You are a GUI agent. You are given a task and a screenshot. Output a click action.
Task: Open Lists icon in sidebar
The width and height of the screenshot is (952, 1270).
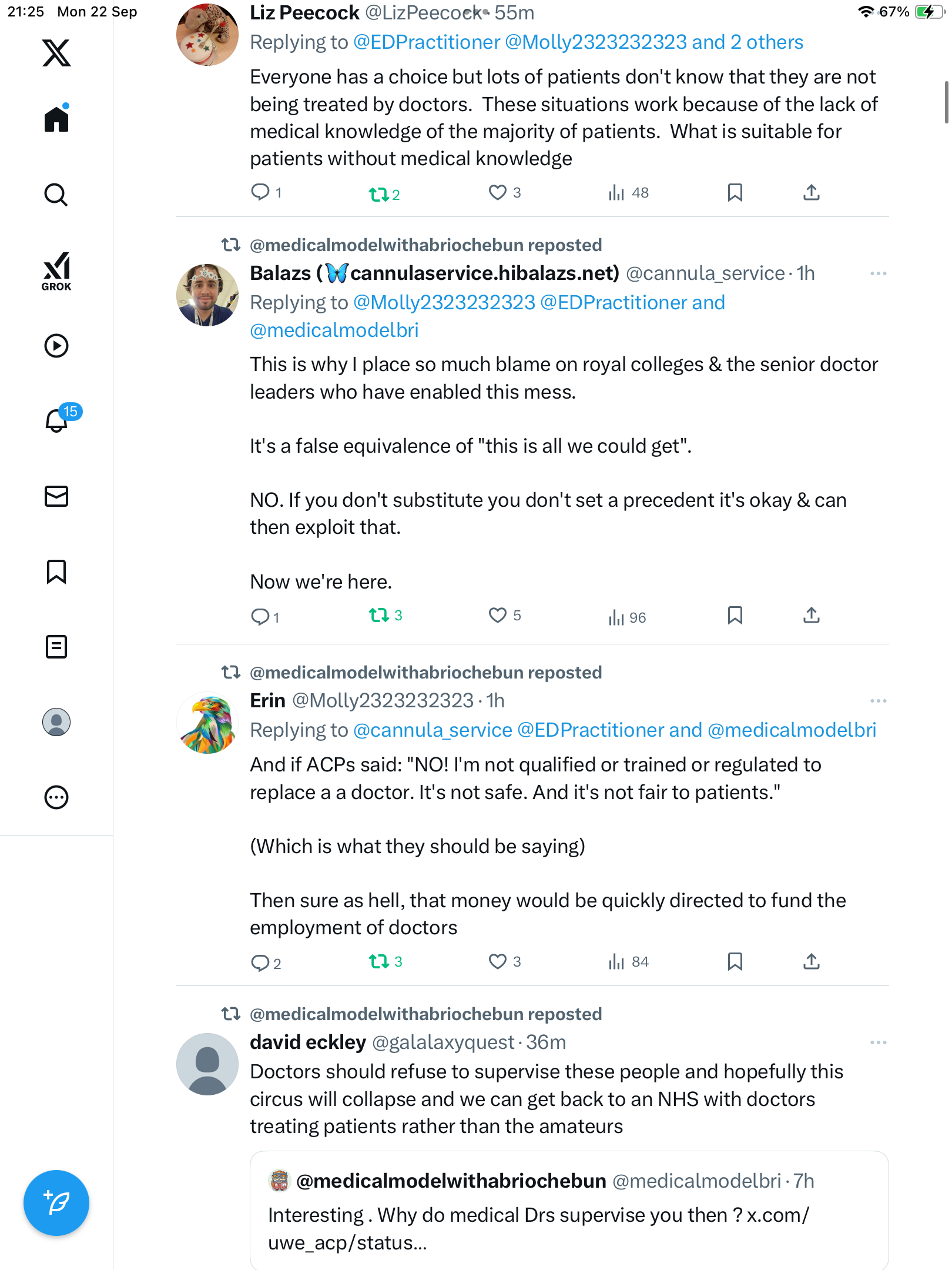(x=56, y=647)
